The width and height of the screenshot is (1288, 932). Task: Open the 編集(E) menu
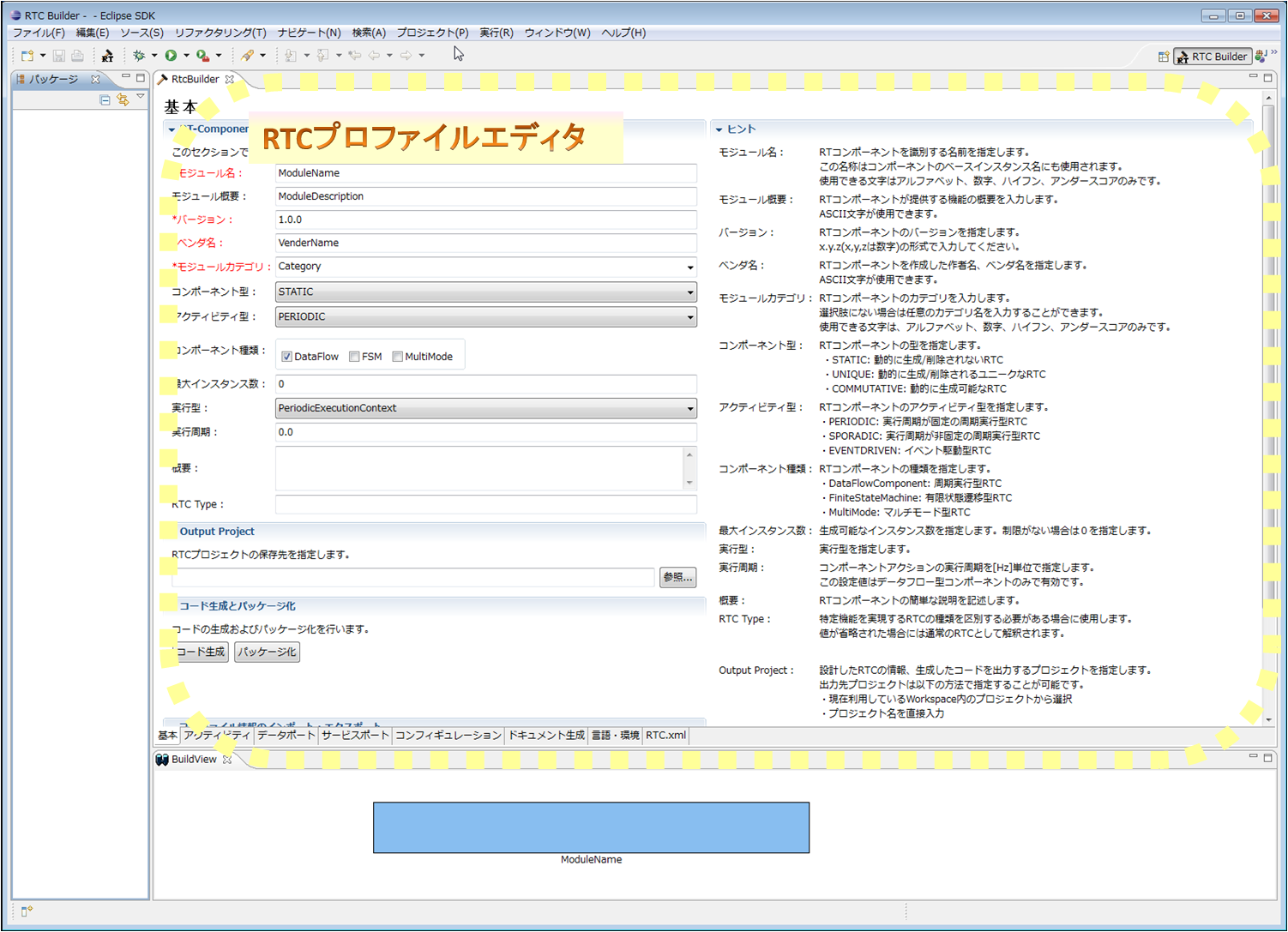(93, 33)
